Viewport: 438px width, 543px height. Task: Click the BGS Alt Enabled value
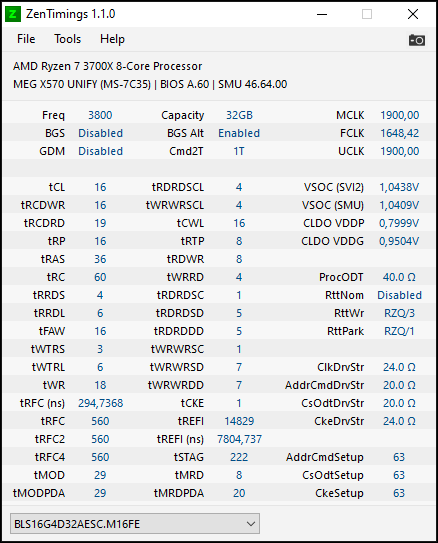click(x=239, y=133)
